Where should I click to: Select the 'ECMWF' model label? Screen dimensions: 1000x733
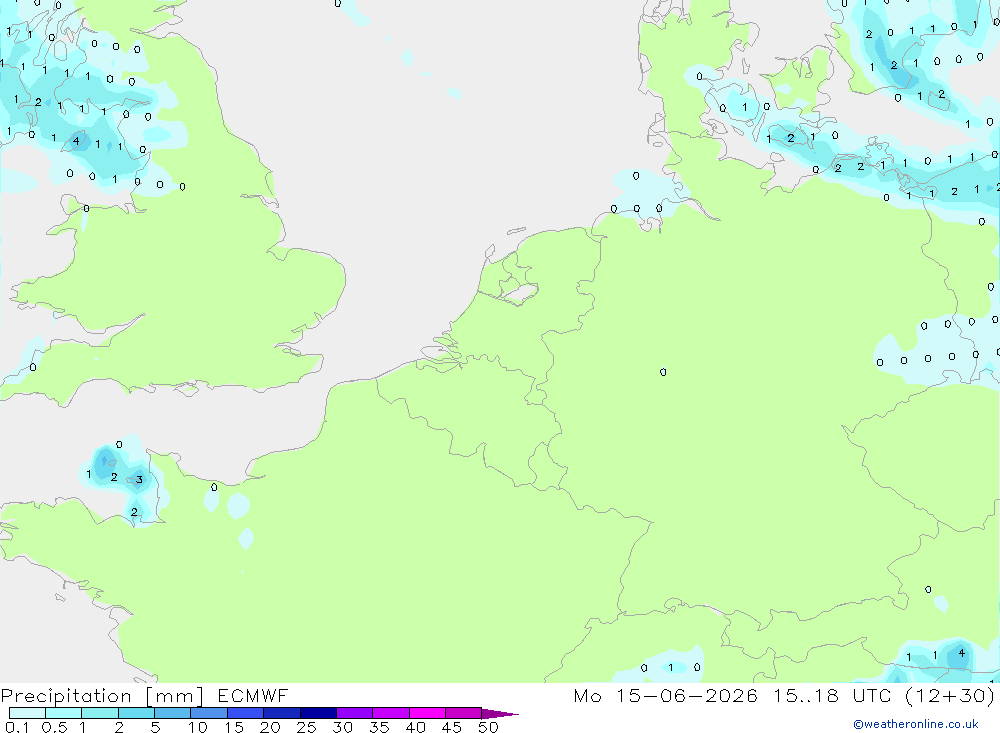point(253,696)
